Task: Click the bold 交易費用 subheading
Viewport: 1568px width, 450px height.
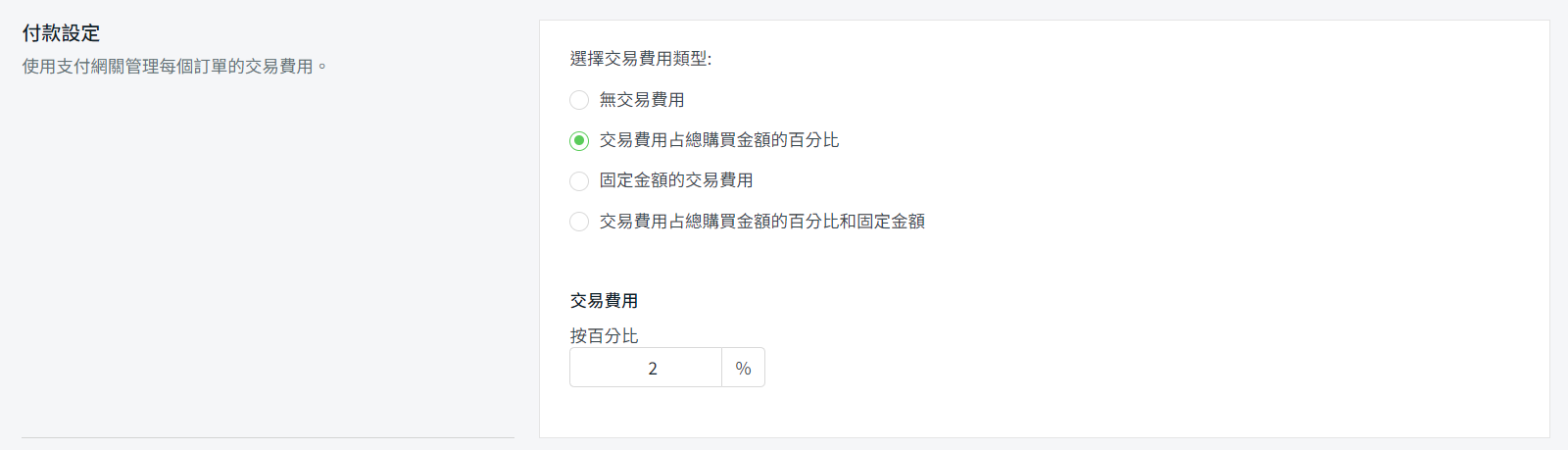Action: click(x=604, y=301)
